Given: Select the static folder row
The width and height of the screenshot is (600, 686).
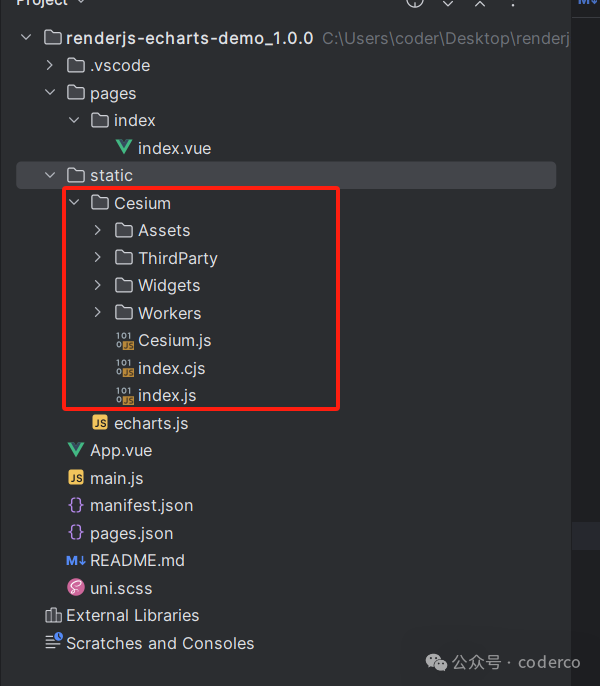Looking at the screenshot, I should tap(111, 176).
